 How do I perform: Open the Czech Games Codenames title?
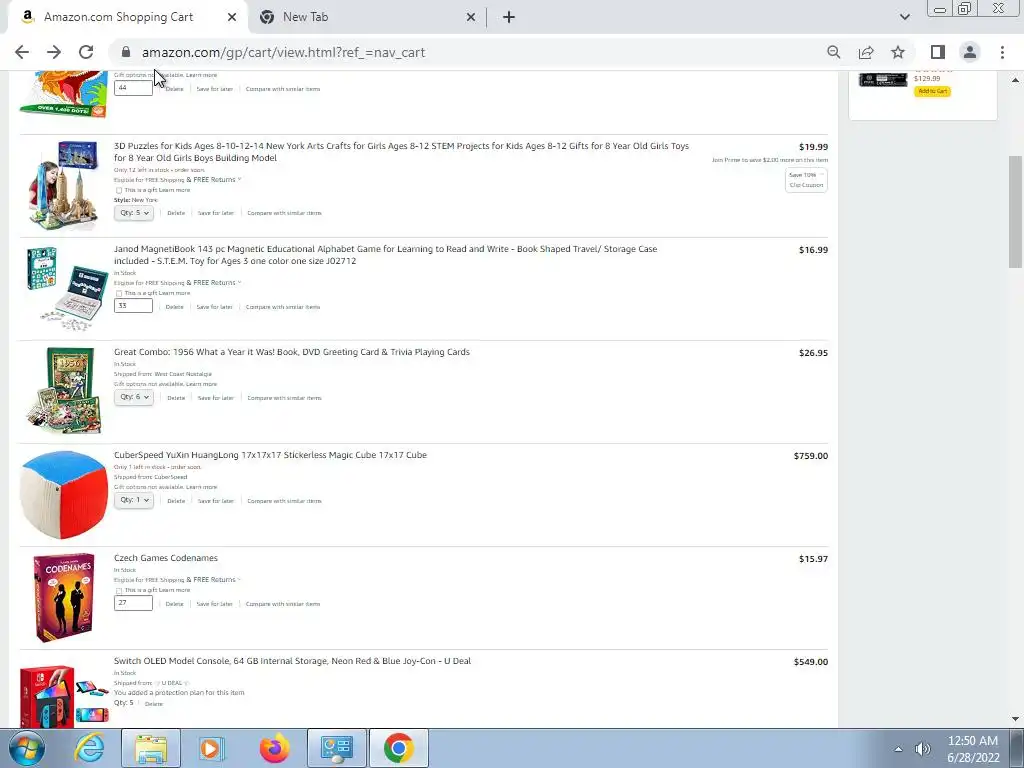tap(166, 558)
